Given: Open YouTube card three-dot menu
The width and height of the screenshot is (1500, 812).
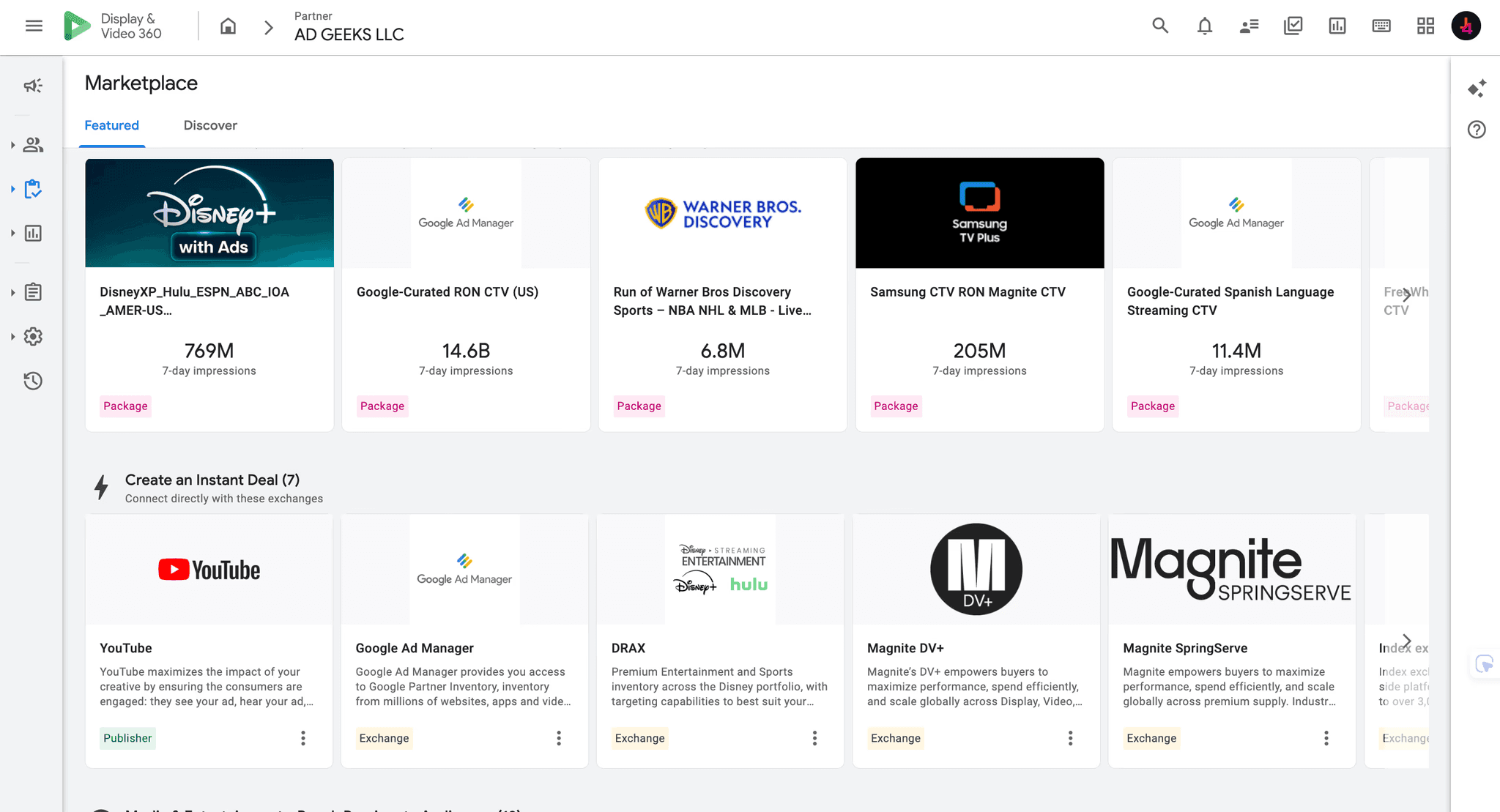Looking at the screenshot, I should 302,738.
